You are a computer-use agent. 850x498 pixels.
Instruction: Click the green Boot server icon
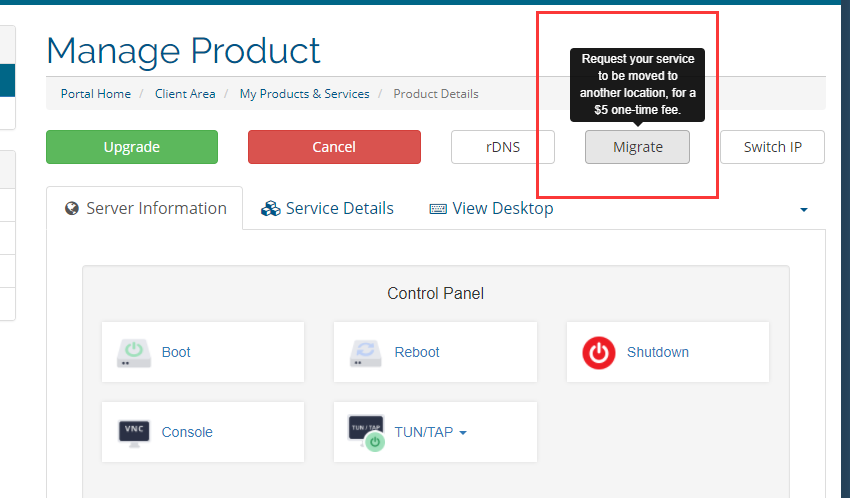tap(133, 352)
